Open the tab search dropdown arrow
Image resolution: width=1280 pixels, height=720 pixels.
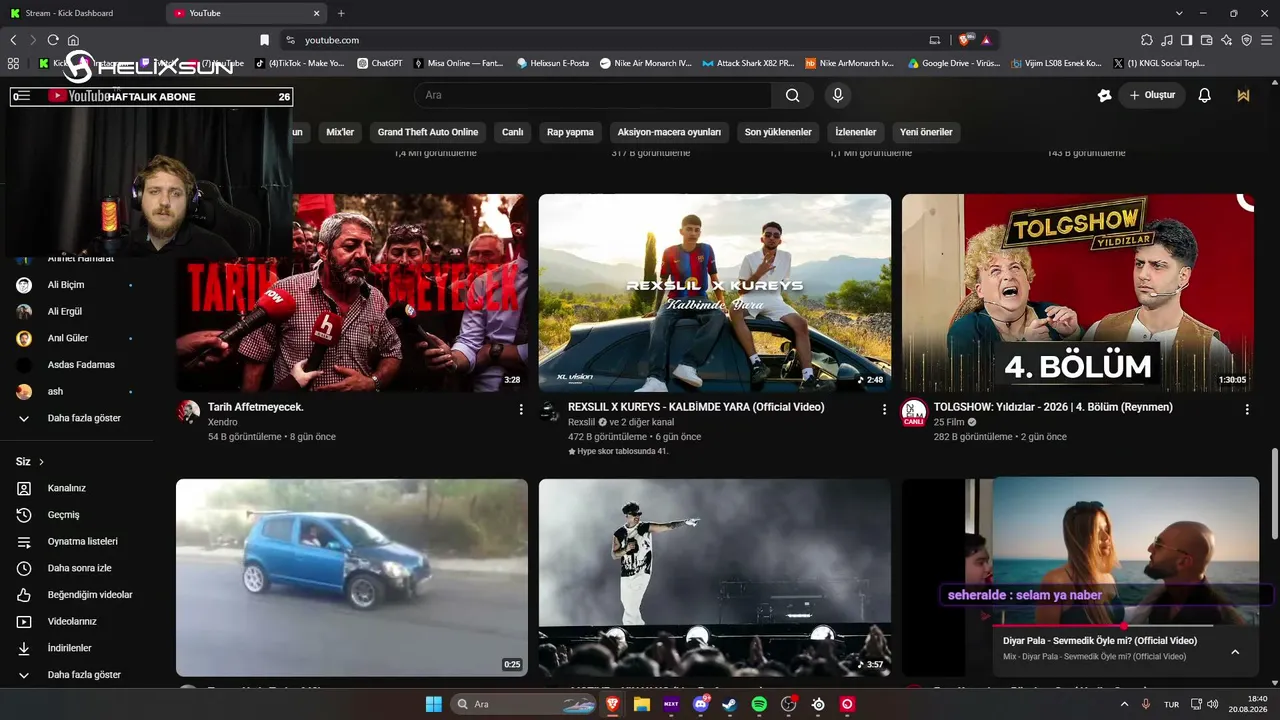point(1180,13)
